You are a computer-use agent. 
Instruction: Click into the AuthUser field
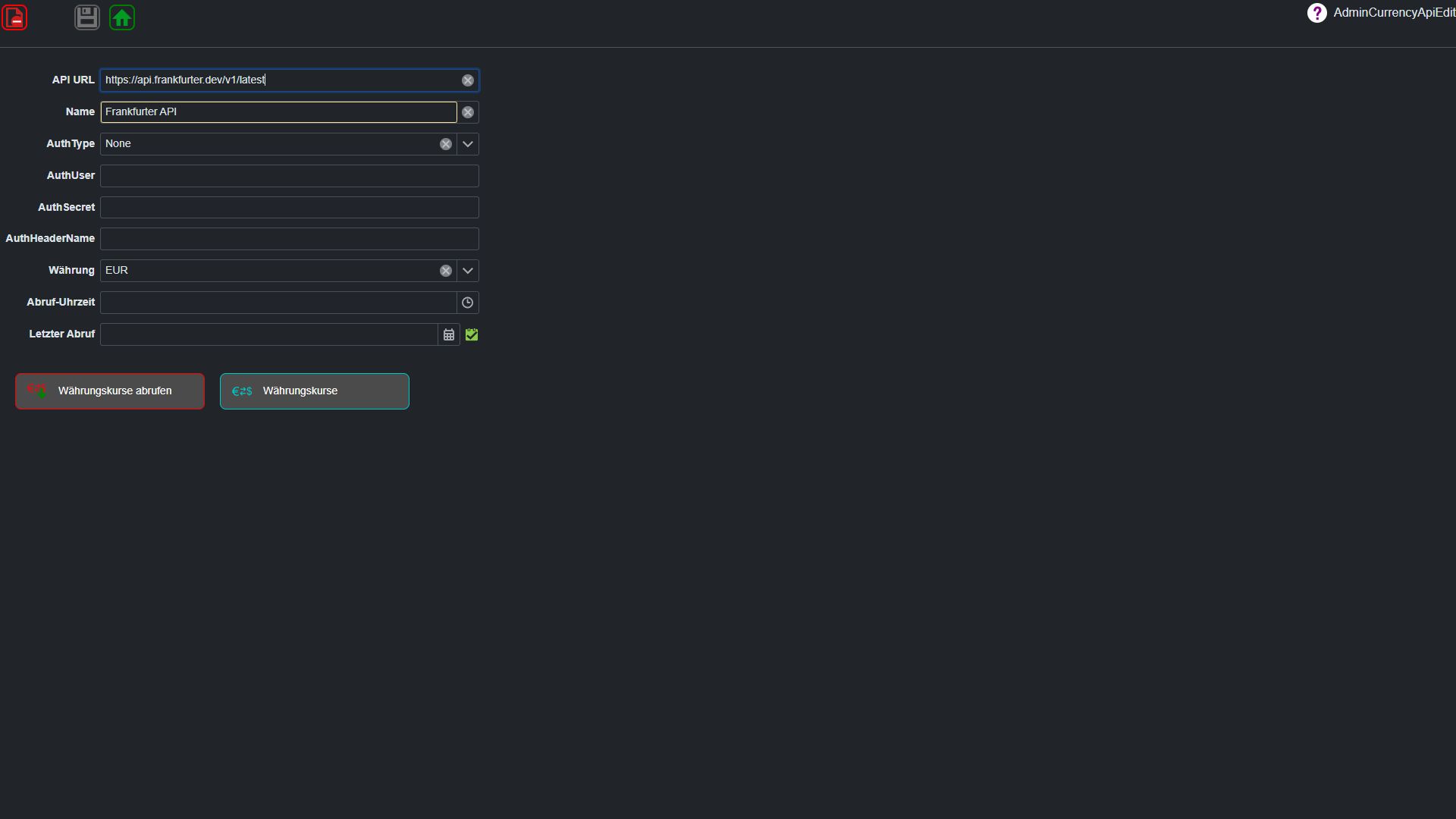(x=290, y=176)
